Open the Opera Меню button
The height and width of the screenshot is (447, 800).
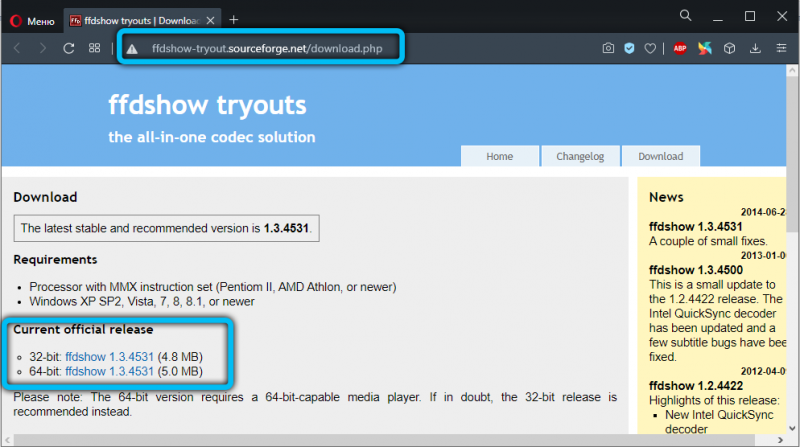(32, 21)
